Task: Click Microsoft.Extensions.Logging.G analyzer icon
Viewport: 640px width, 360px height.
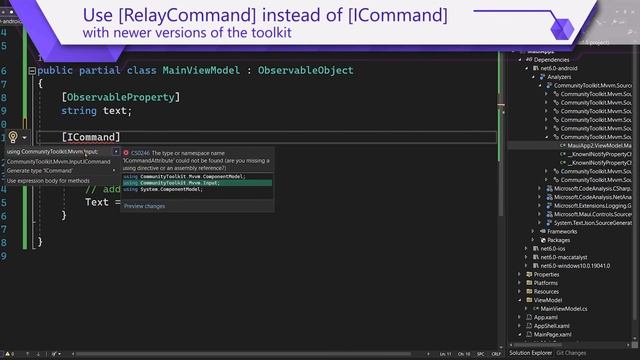Action: click(549, 206)
